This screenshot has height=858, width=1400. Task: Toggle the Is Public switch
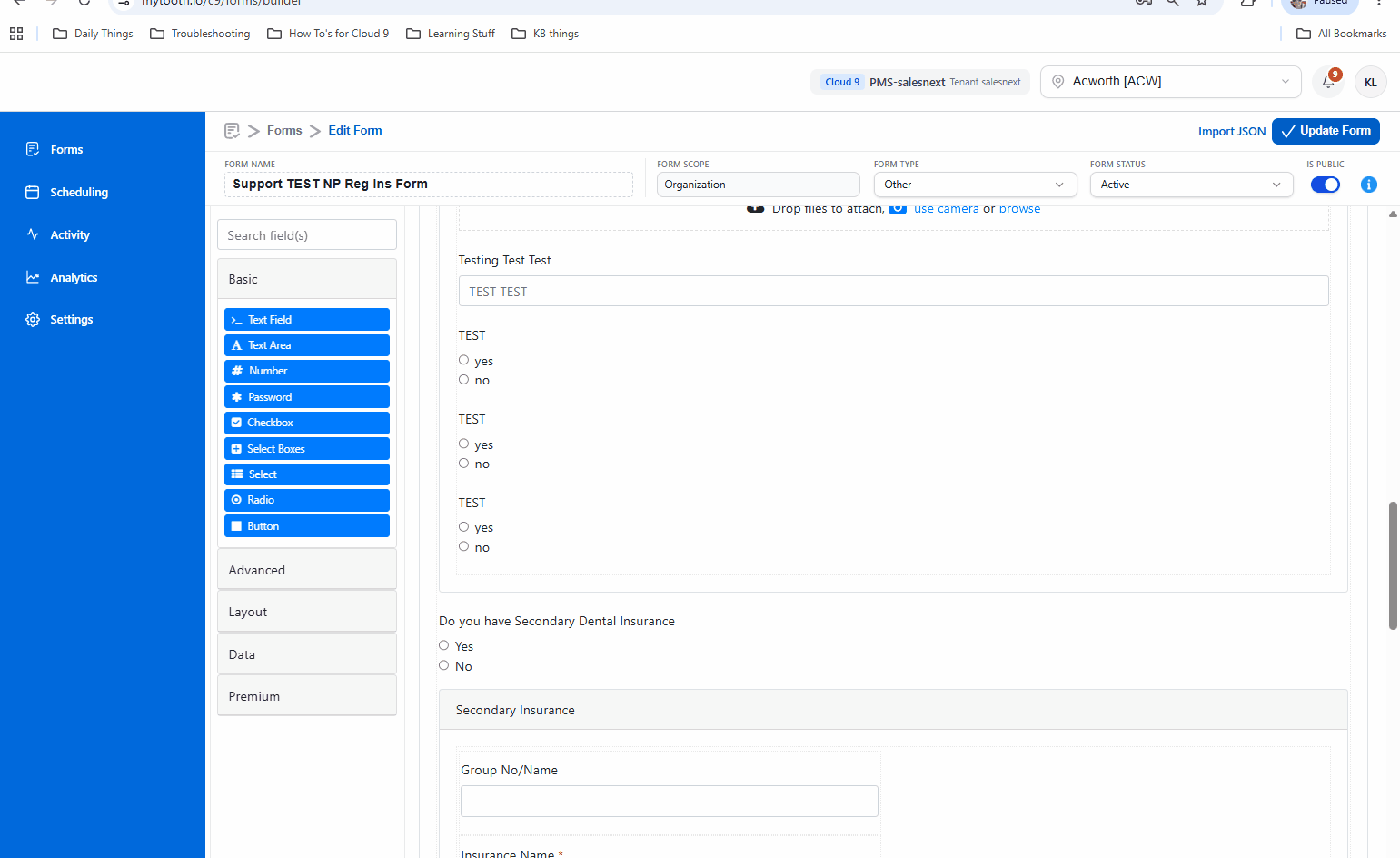(x=1325, y=185)
